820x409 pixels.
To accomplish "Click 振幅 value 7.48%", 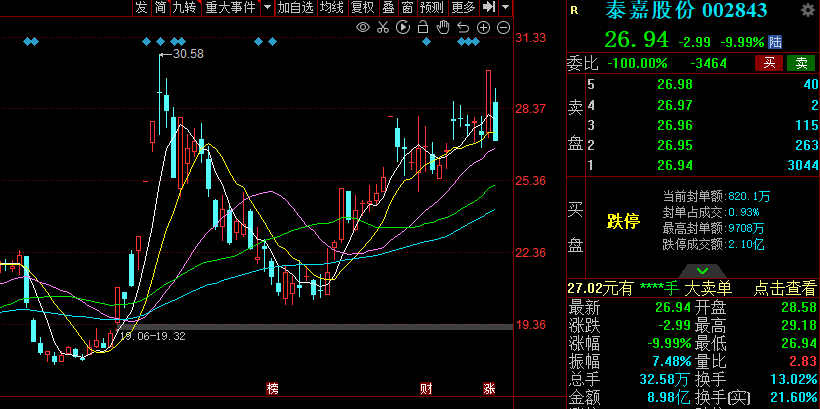I will (672, 361).
